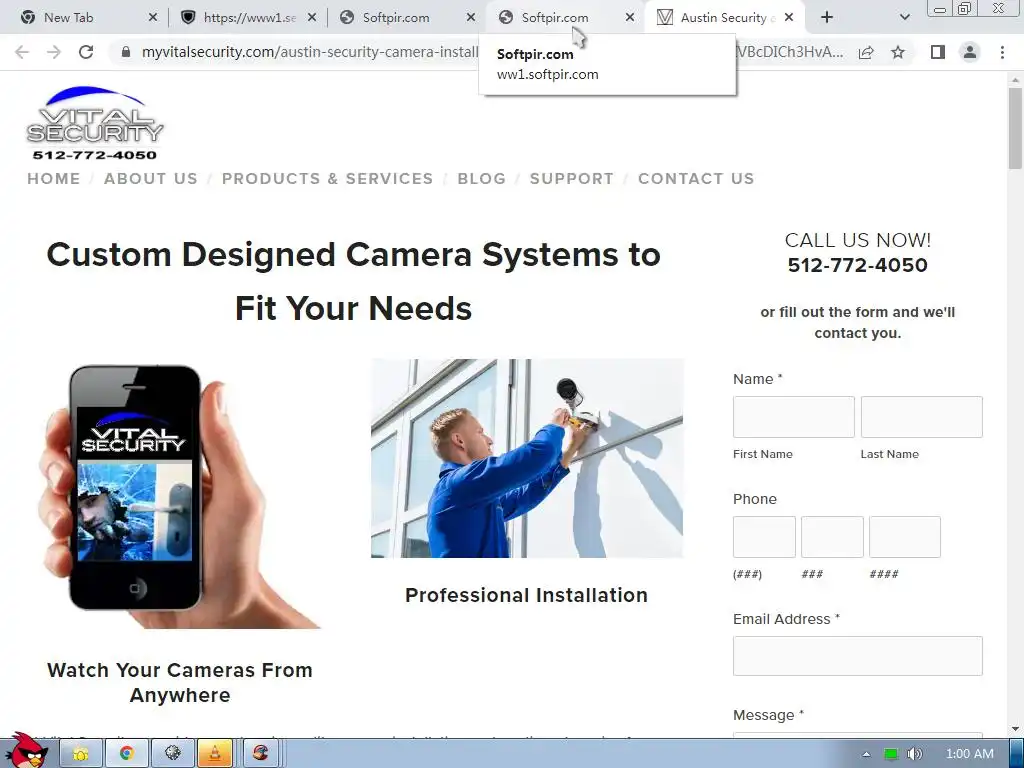
Task: Open the VLC cone taskbar icon
Action: (x=214, y=754)
